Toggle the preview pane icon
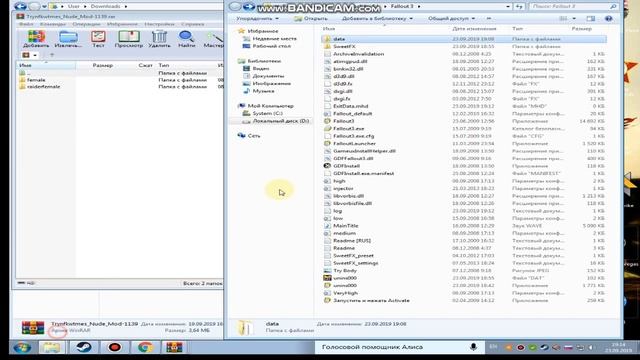This screenshot has height=360, width=640. (x=590, y=18)
